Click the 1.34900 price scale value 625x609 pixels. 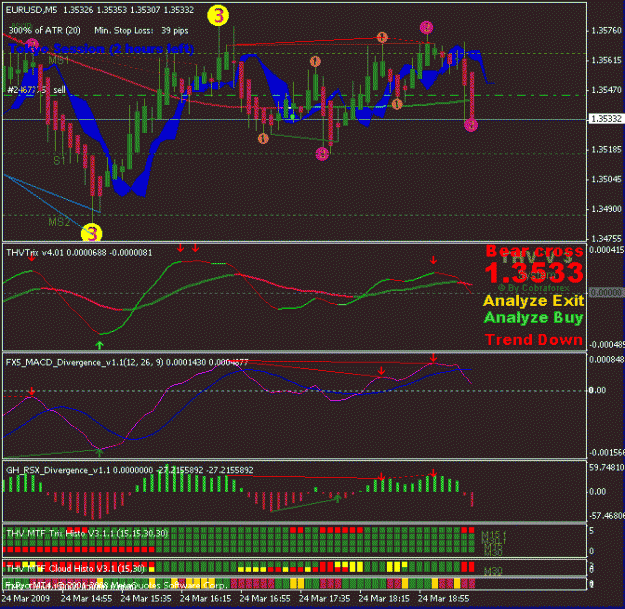(606, 209)
